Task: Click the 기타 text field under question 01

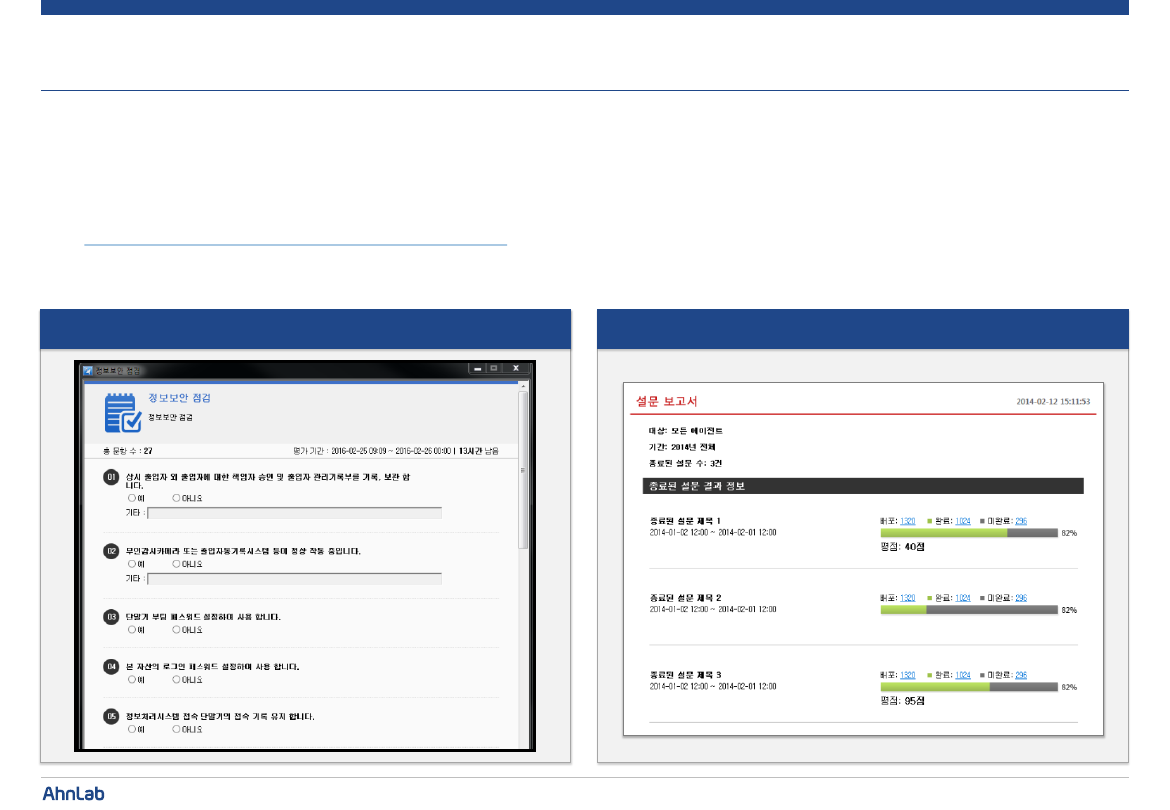Action: point(294,513)
